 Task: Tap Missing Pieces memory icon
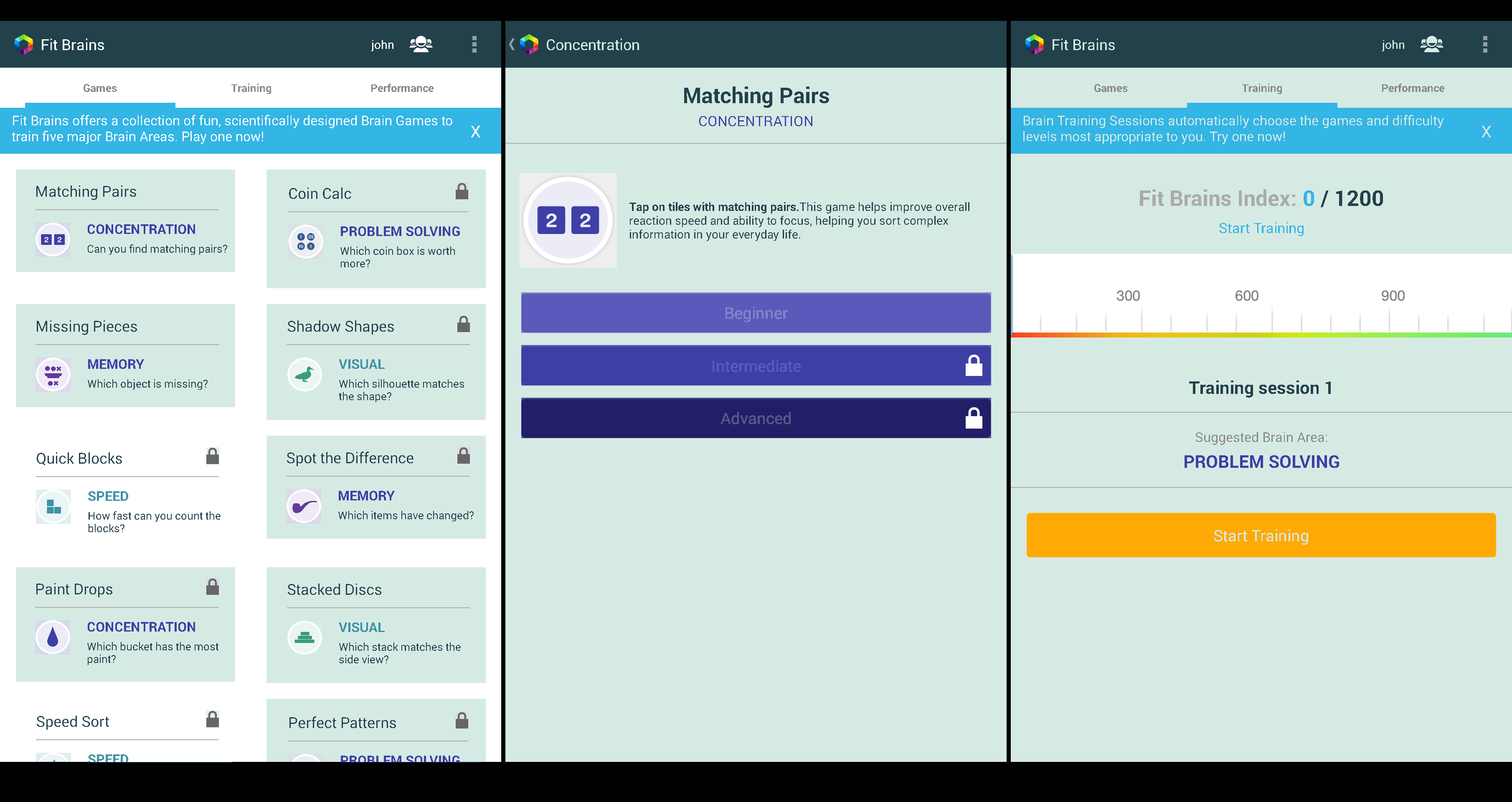tap(53, 375)
